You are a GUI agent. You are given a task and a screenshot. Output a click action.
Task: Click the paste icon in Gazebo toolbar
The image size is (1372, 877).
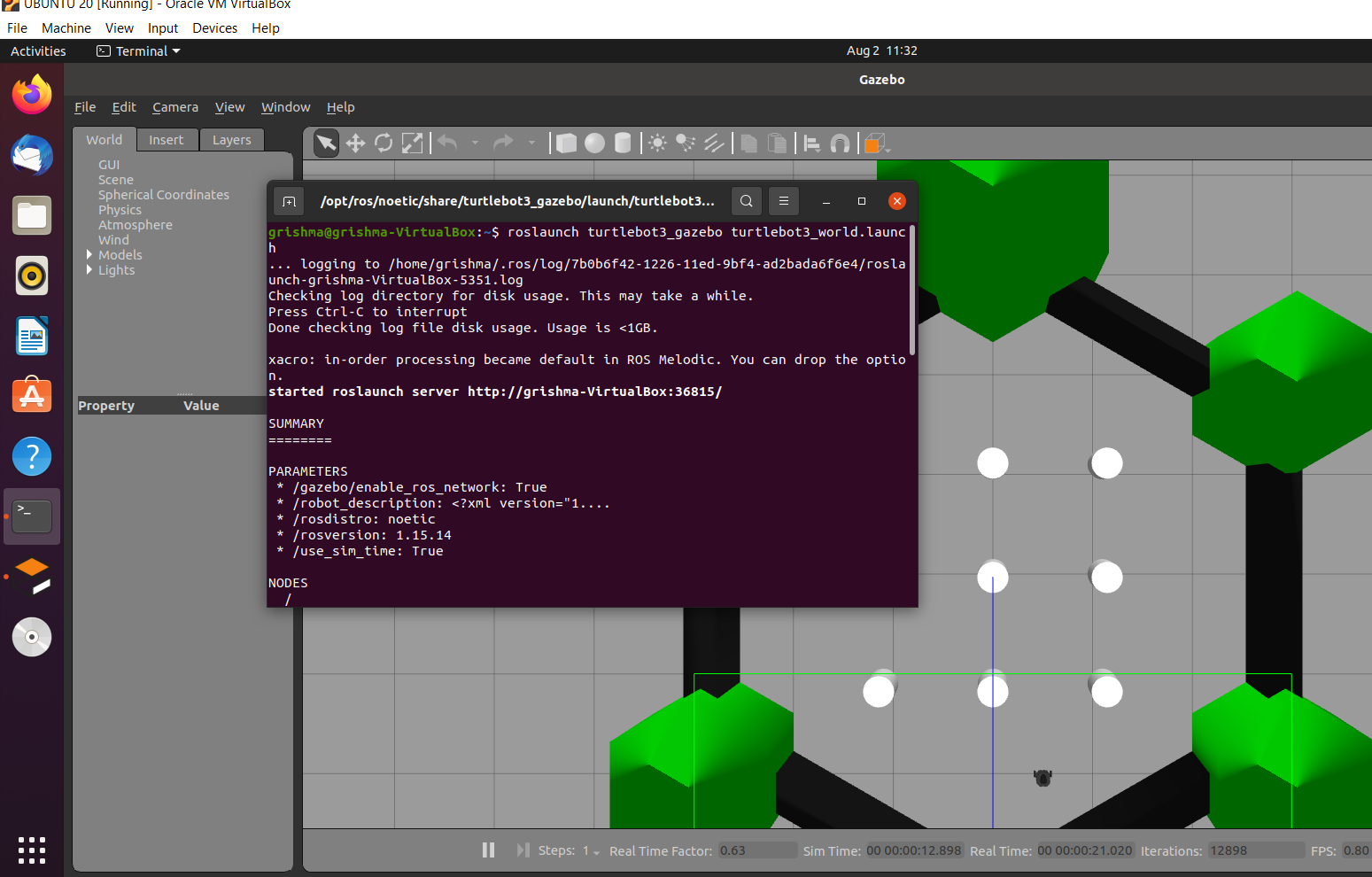click(x=777, y=143)
